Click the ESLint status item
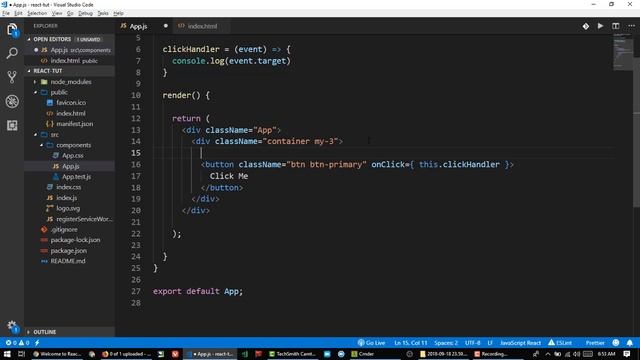The width and height of the screenshot is (640, 360). pos(560,343)
